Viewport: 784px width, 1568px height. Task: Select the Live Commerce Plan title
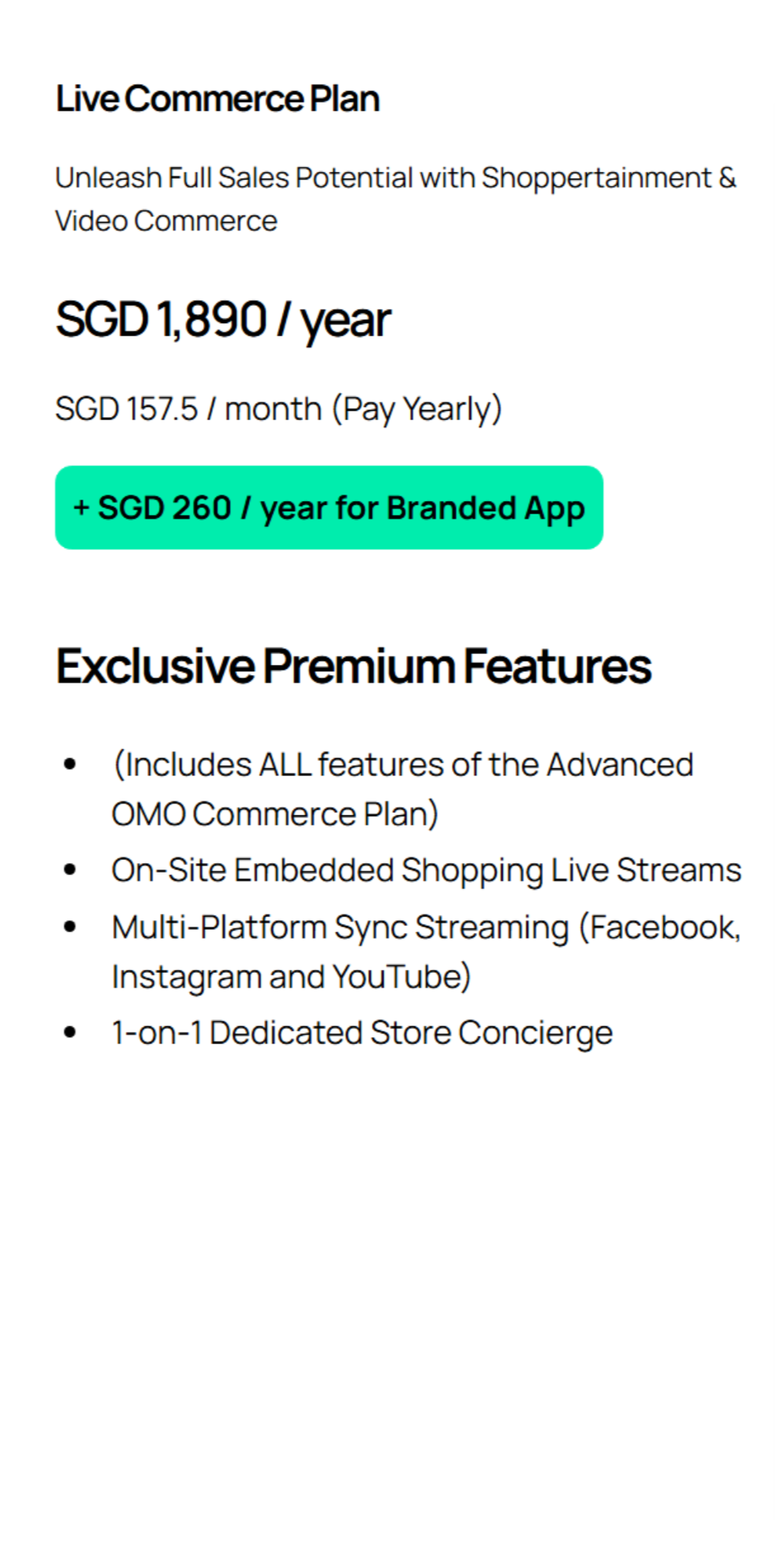click(x=217, y=100)
